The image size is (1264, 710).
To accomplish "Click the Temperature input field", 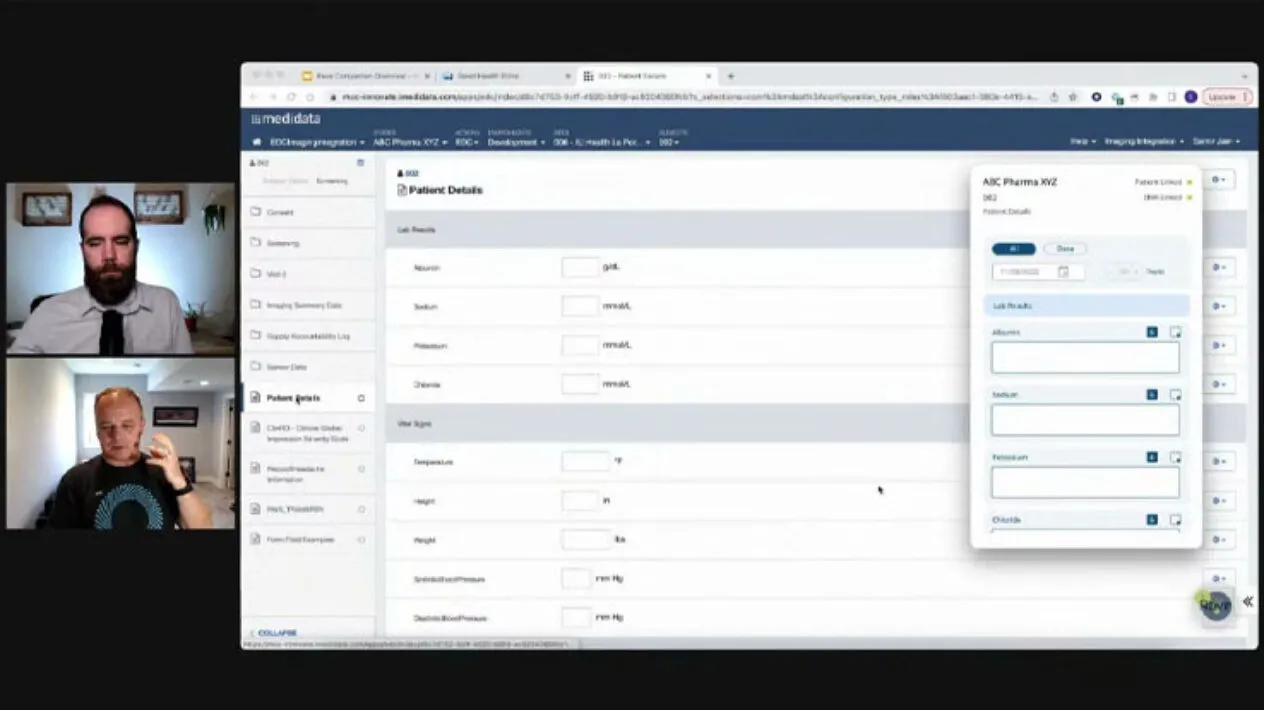I will tap(585, 461).
